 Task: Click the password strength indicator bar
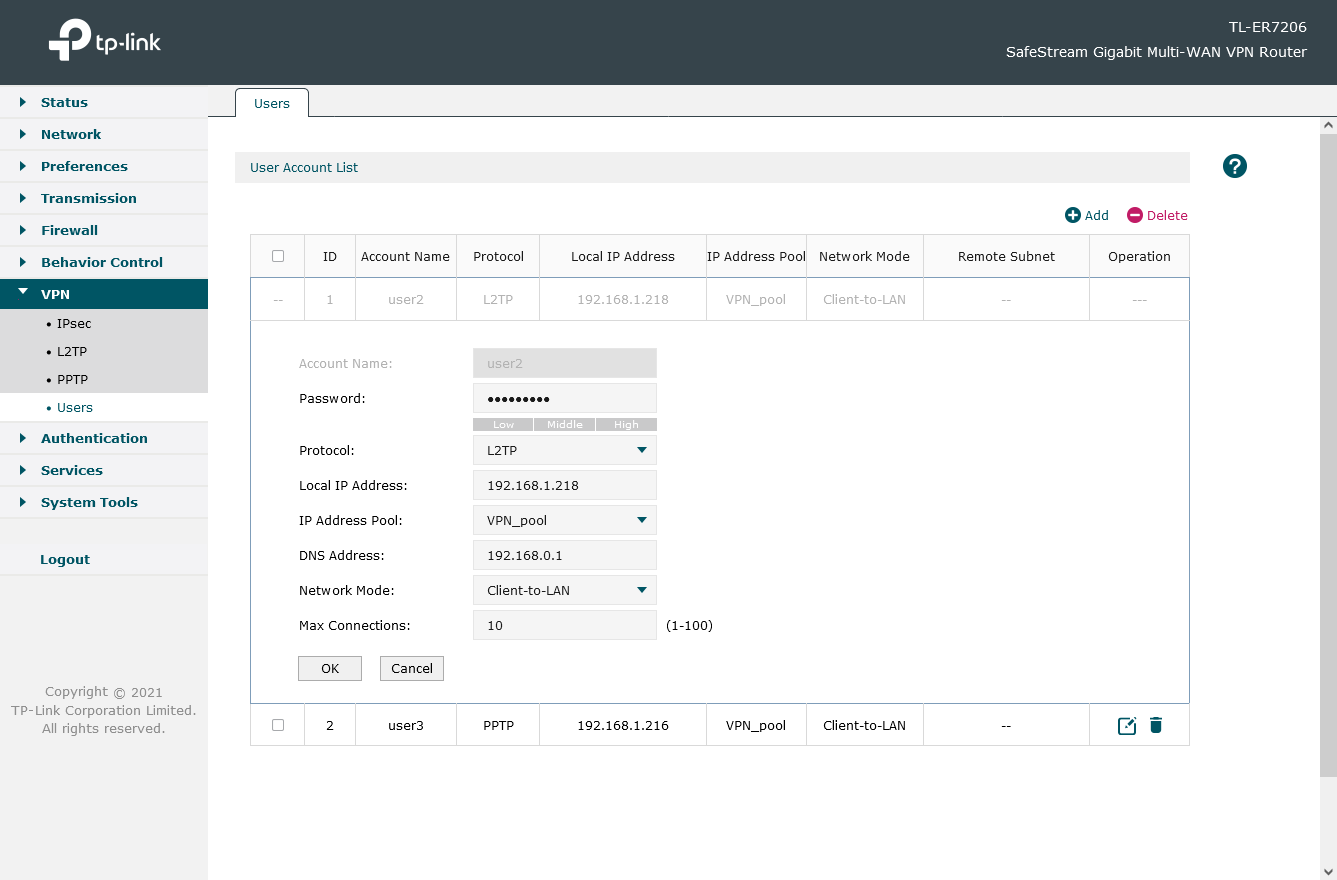564,424
